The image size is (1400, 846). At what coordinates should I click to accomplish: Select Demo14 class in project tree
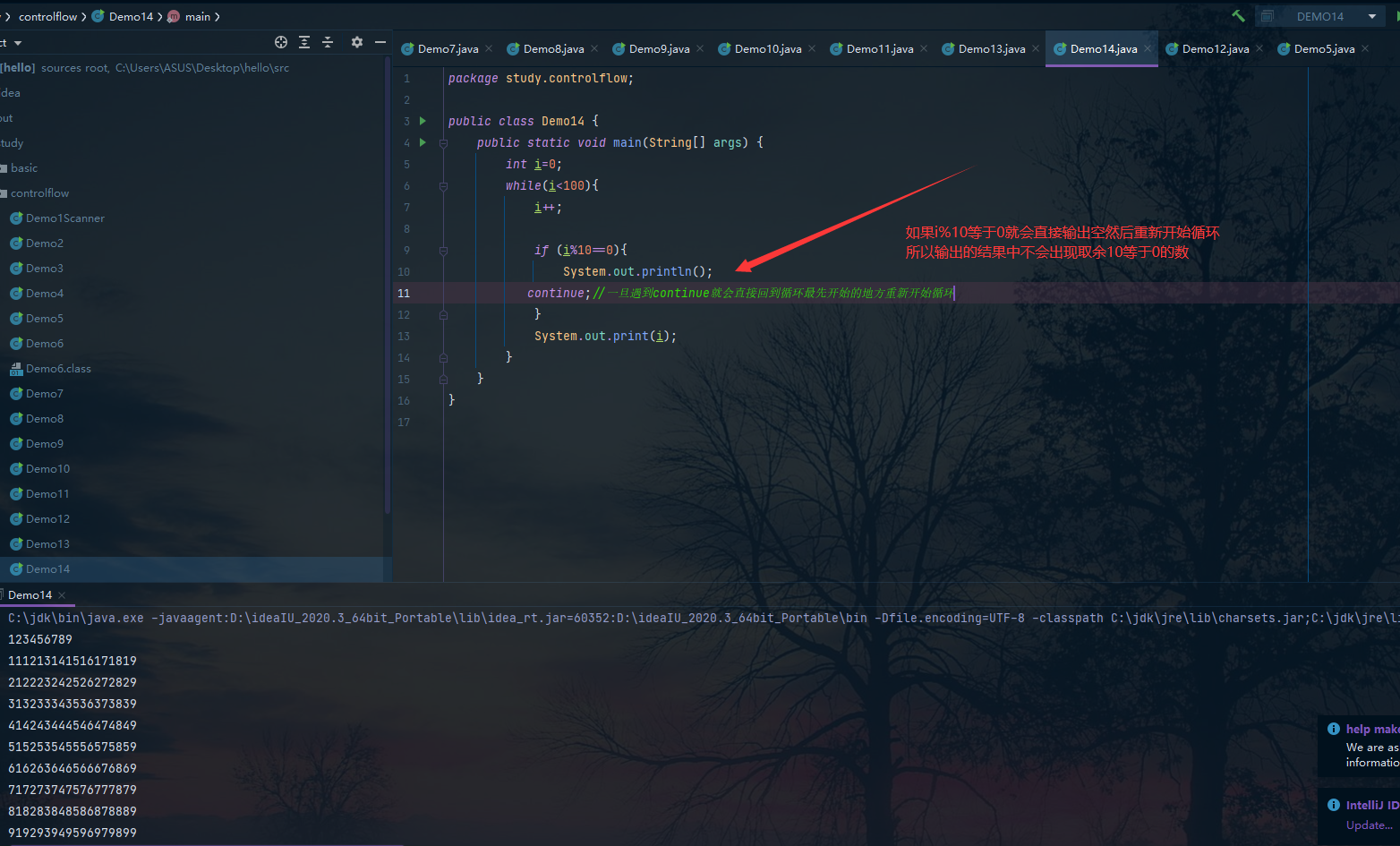pyautogui.click(x=47, y=568)
